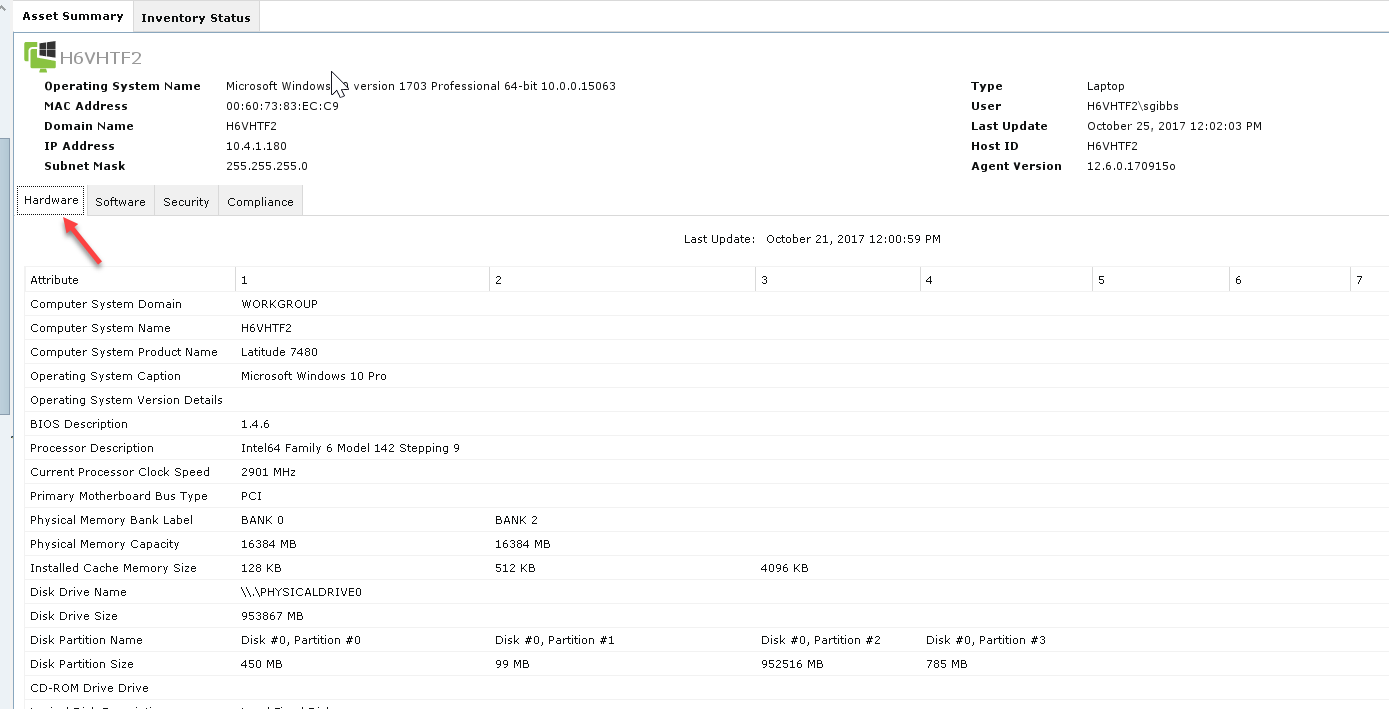Open the Software tab
Viewport: 1389px width, 709px height.
tap(120, 201)
